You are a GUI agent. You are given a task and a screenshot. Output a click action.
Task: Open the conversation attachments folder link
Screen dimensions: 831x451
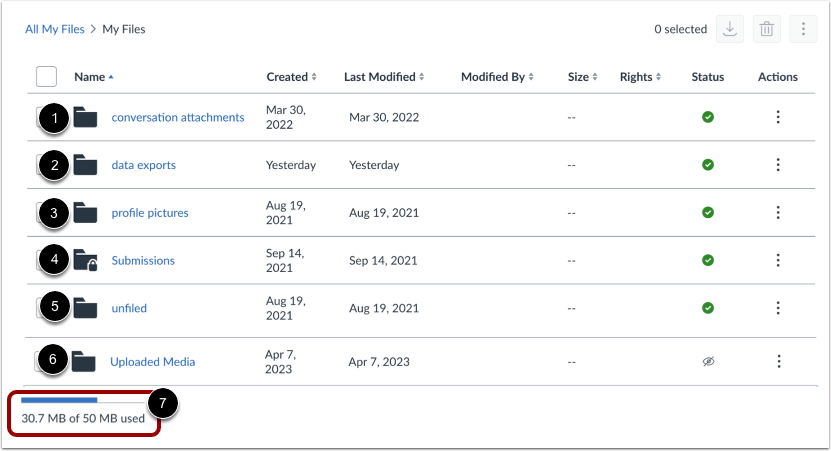tap(178, 117)
